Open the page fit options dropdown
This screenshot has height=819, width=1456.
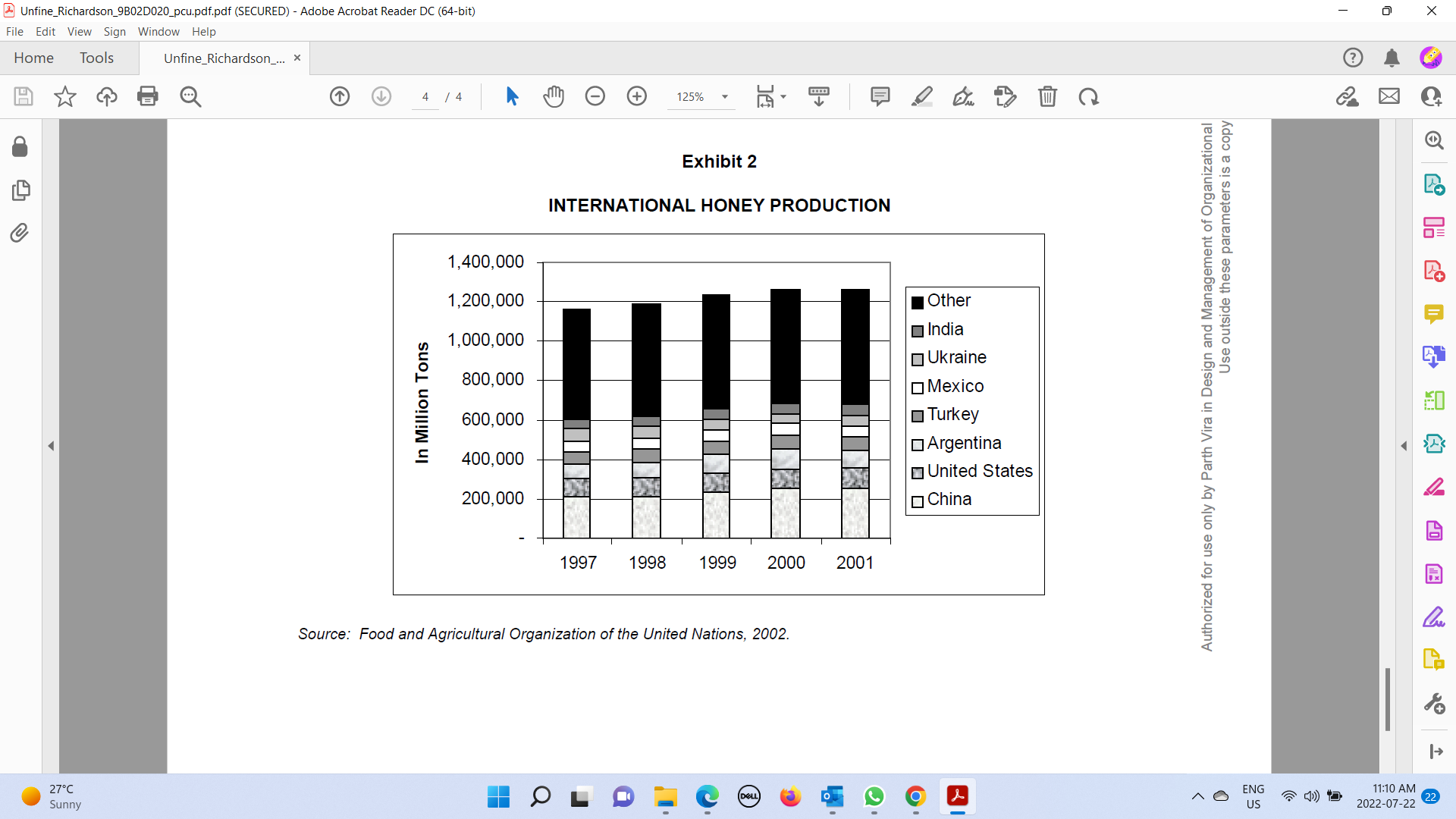783,96
